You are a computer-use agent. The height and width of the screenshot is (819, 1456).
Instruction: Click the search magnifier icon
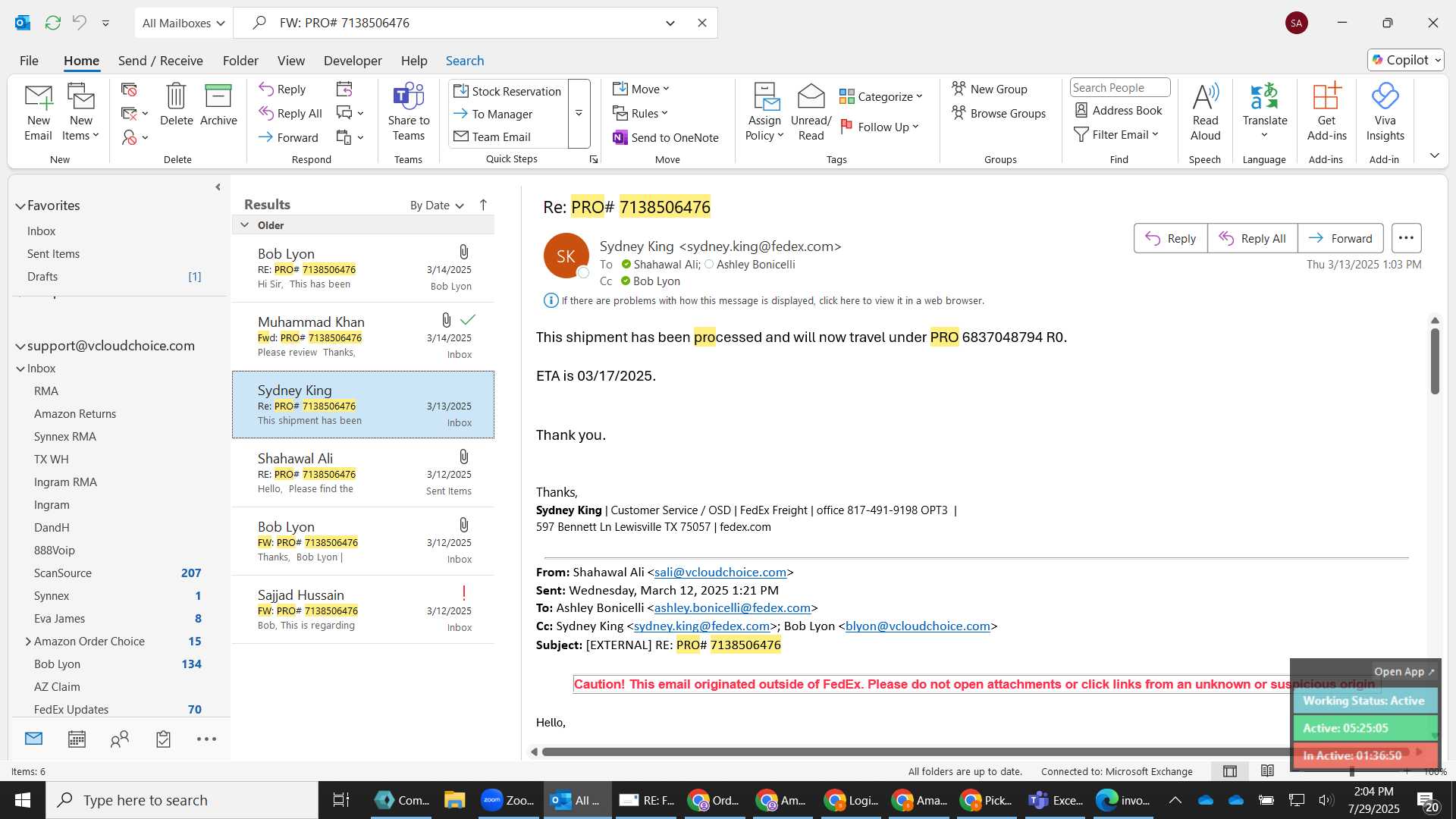click(259, 23)
